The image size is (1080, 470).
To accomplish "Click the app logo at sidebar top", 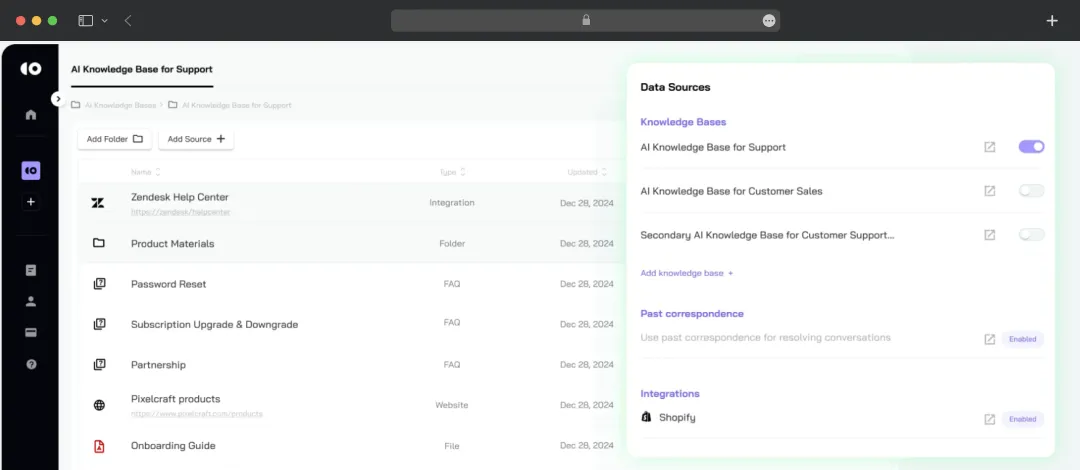I will (x=31, y=68).
